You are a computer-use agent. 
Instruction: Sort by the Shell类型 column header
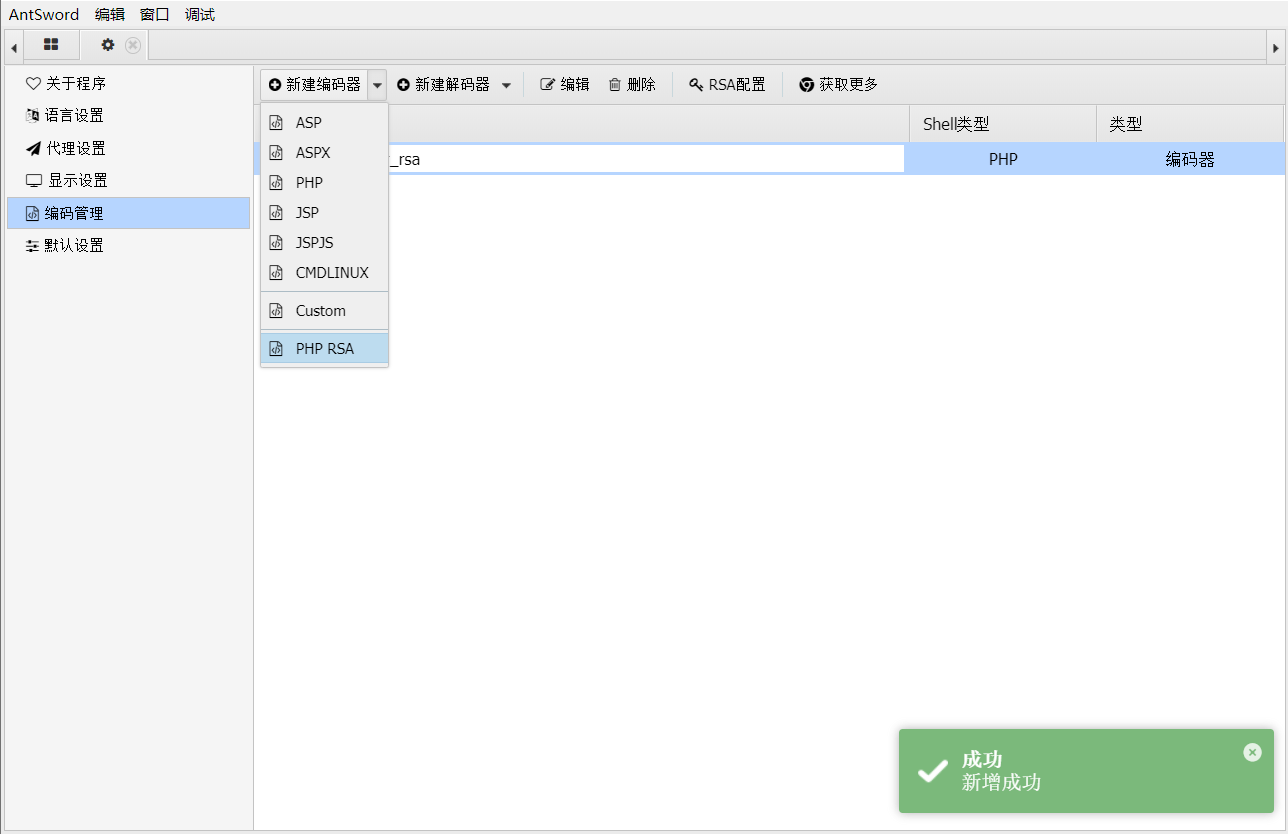coord(1003,124)
